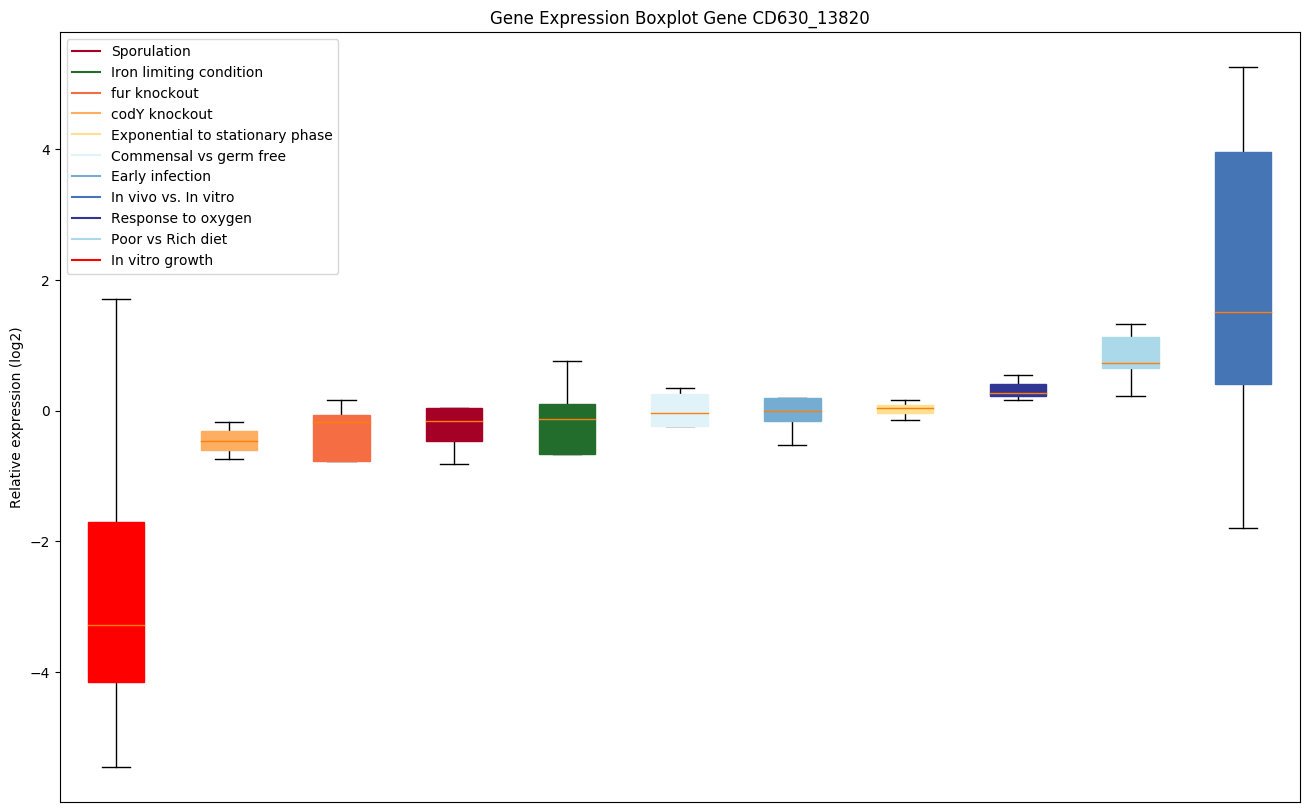Click the plot title Gene CD630_13820

(x=679, y=18)
